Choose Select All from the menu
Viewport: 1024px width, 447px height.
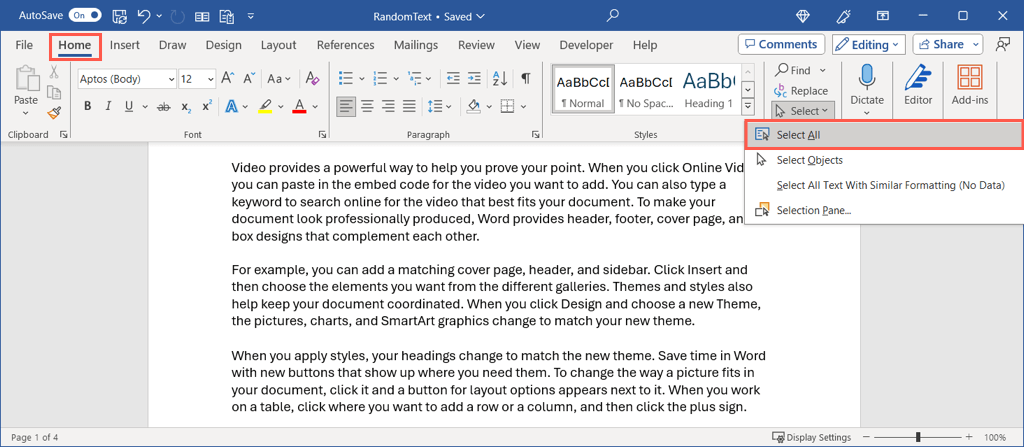884,135
